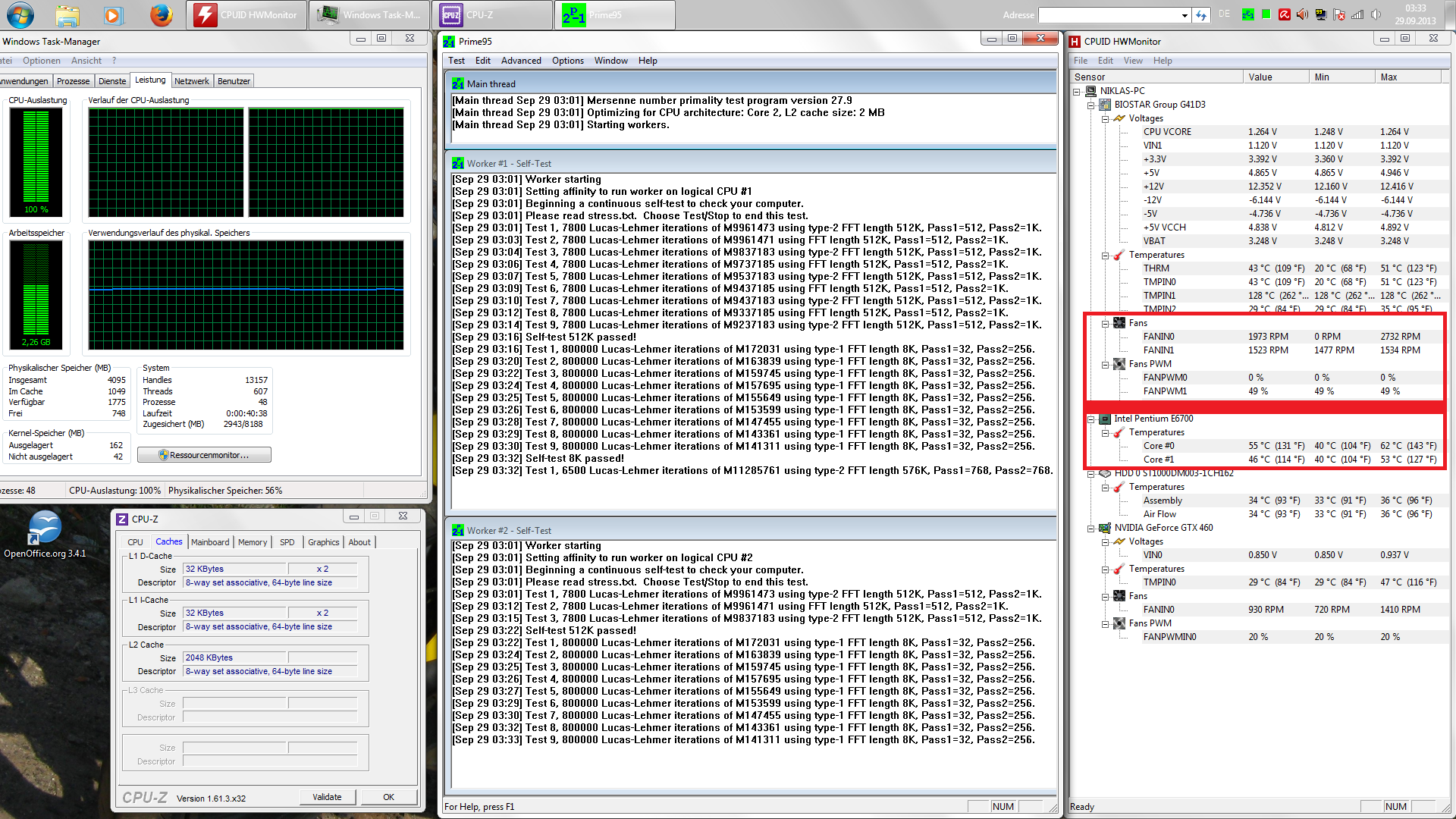The width and height of the screenshot is (1456, 819).
Task: Switch to SPD tab in CPU-Z
Action: pyautogui.click(x=287, y=542)
